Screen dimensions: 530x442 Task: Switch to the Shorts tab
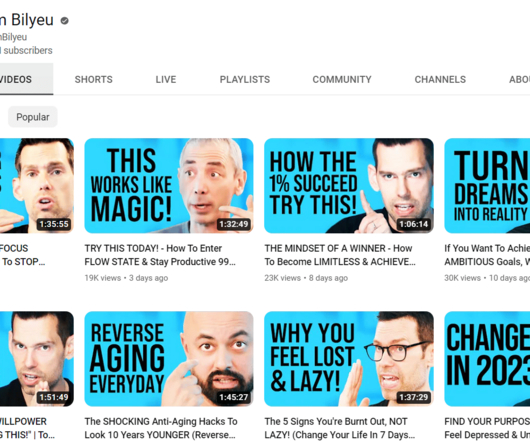[x=94, y=79]
